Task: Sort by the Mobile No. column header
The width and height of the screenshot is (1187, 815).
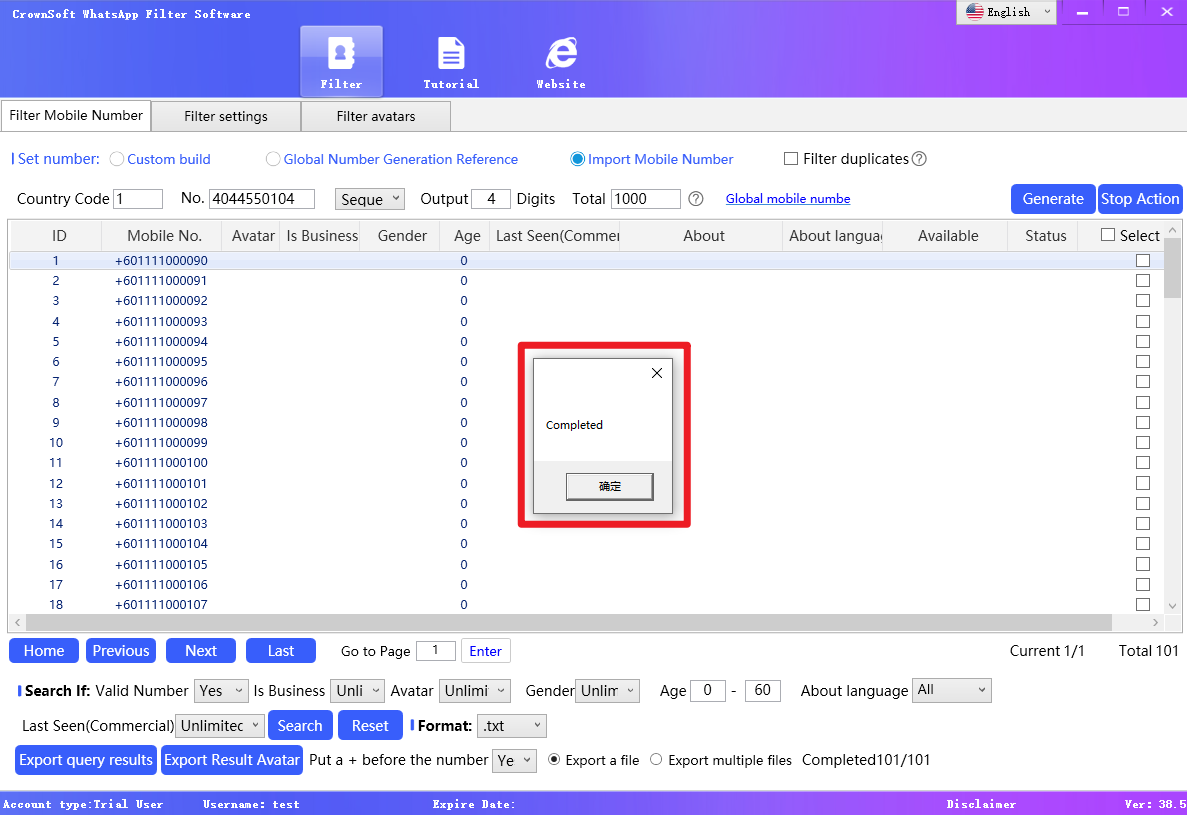Action: point(164,236)
